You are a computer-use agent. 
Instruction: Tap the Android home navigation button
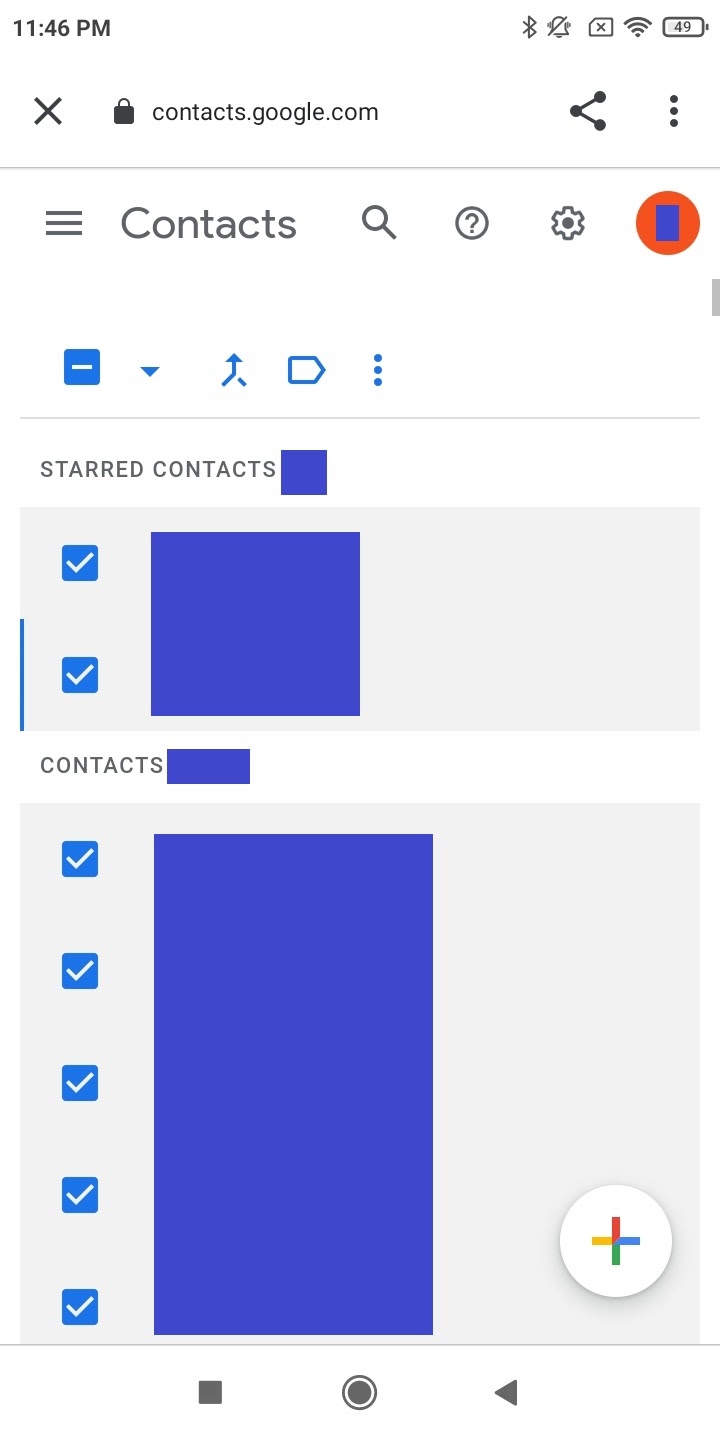[x=359, y=1392]
